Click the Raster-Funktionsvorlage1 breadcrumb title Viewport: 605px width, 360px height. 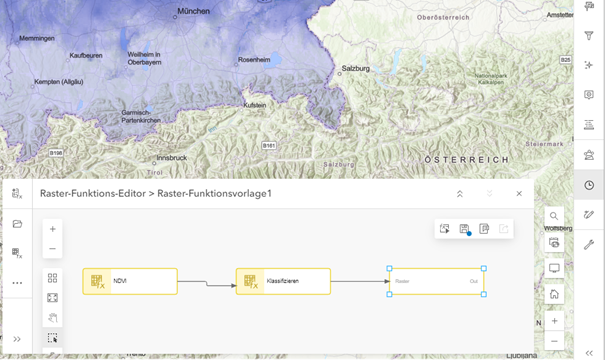pyautogui.click(x=215, y=193)
